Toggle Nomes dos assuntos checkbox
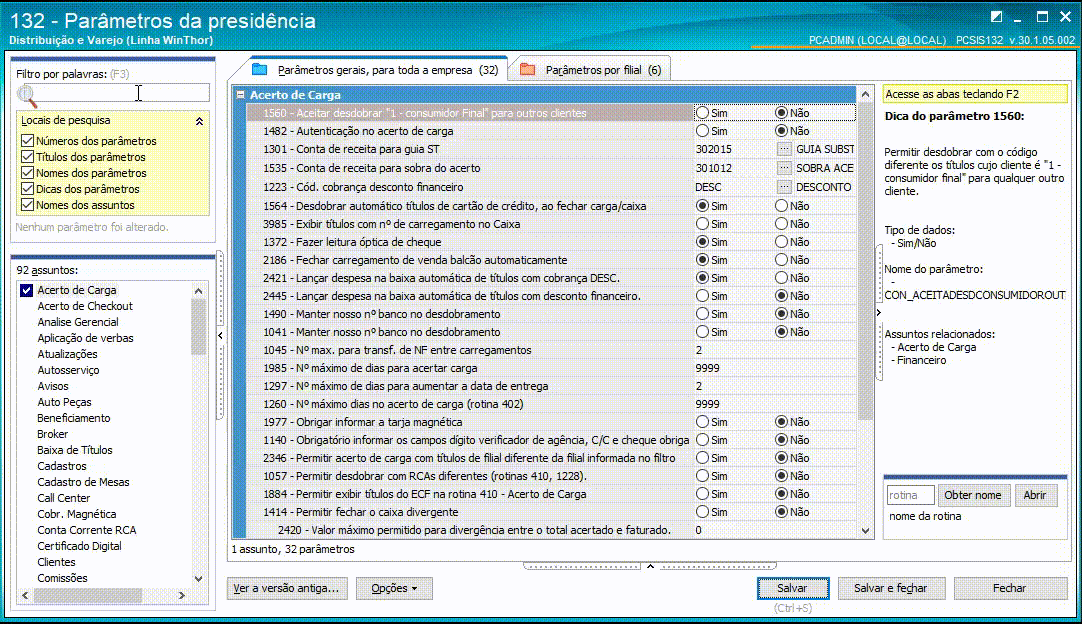 coord(28,205)
